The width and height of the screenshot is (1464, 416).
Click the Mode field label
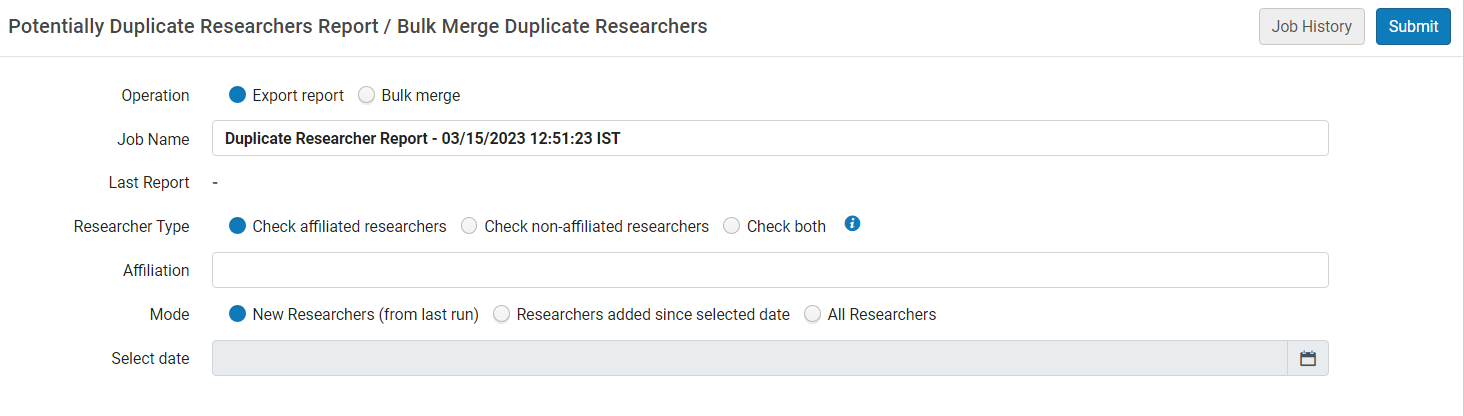coord(169,315)
